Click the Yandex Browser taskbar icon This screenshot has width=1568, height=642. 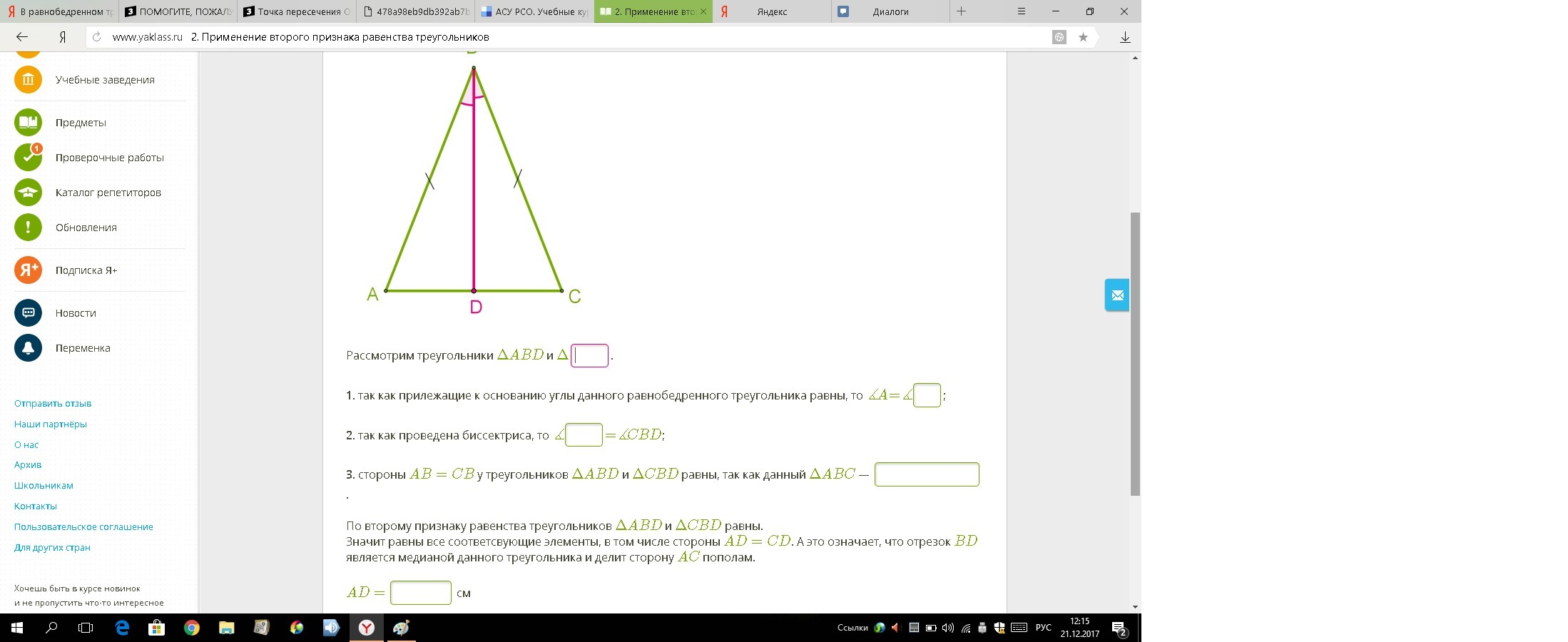[x=366, y=628]
